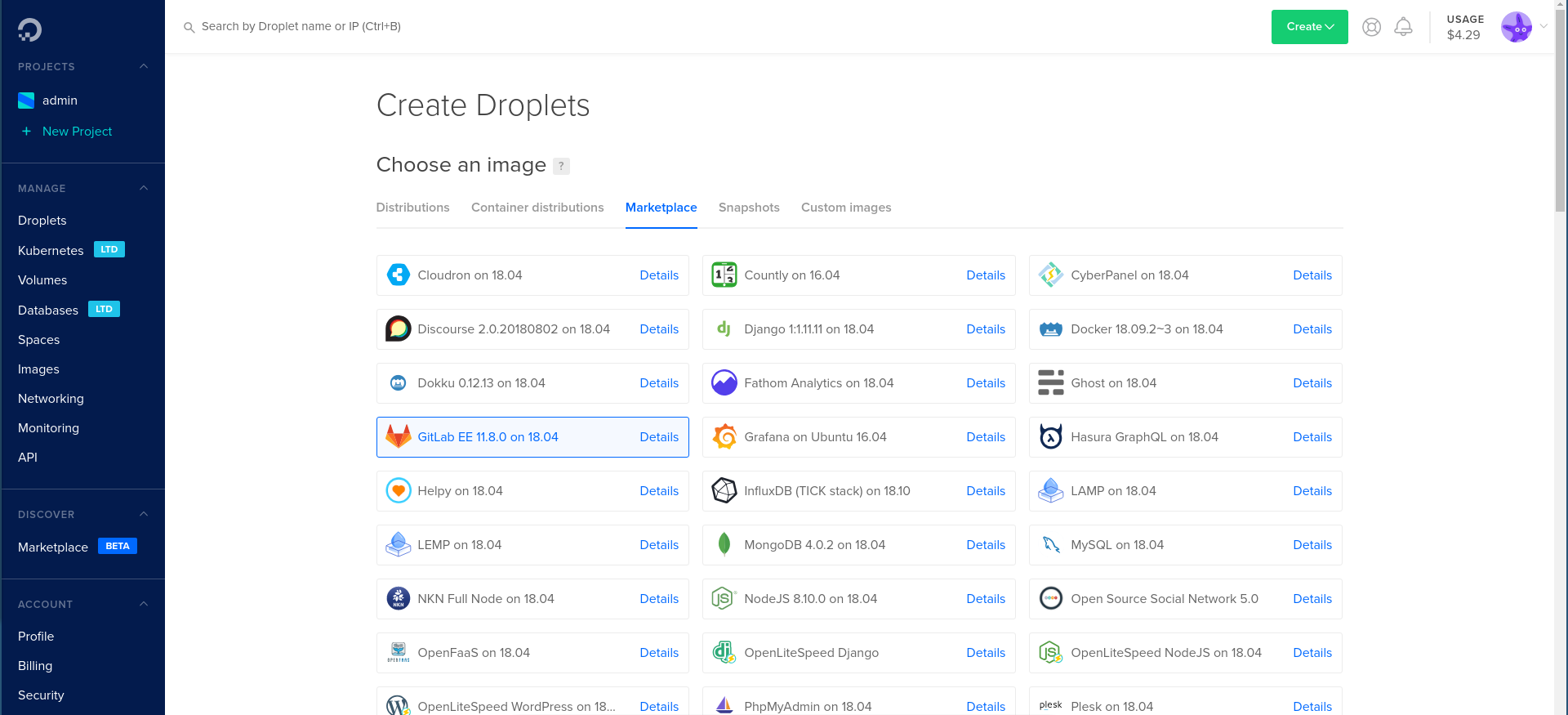Open Volumes in the sidebar

[x=42, y=280]
